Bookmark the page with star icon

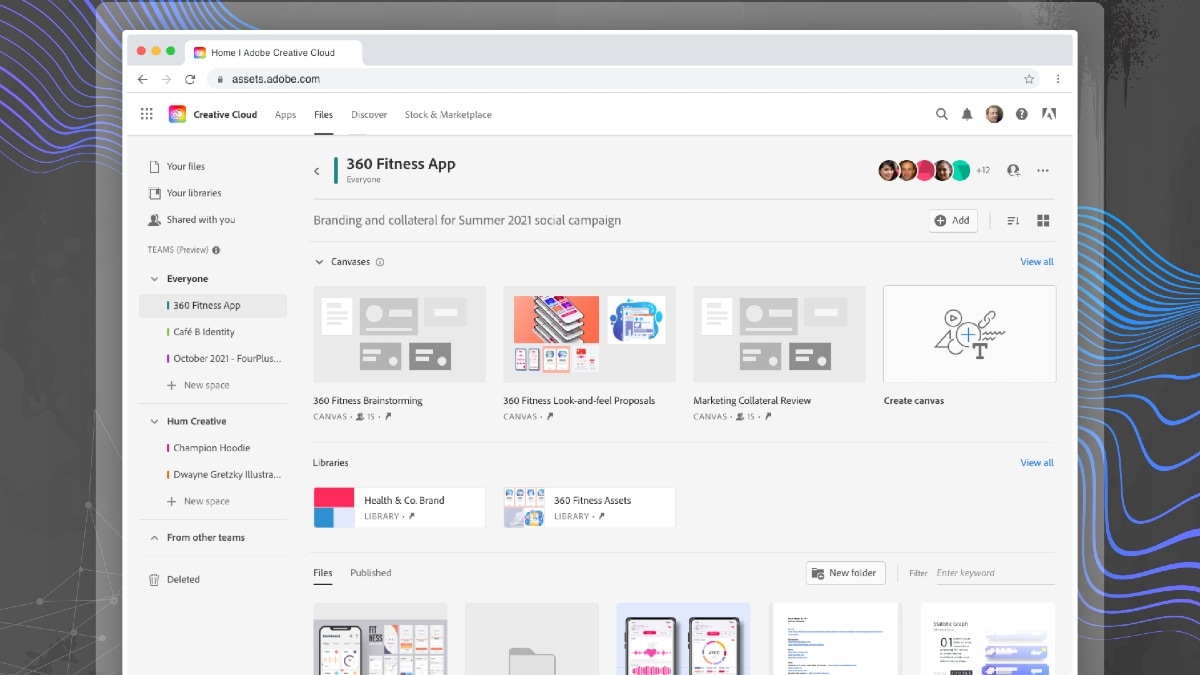(x=1029, y=79)
